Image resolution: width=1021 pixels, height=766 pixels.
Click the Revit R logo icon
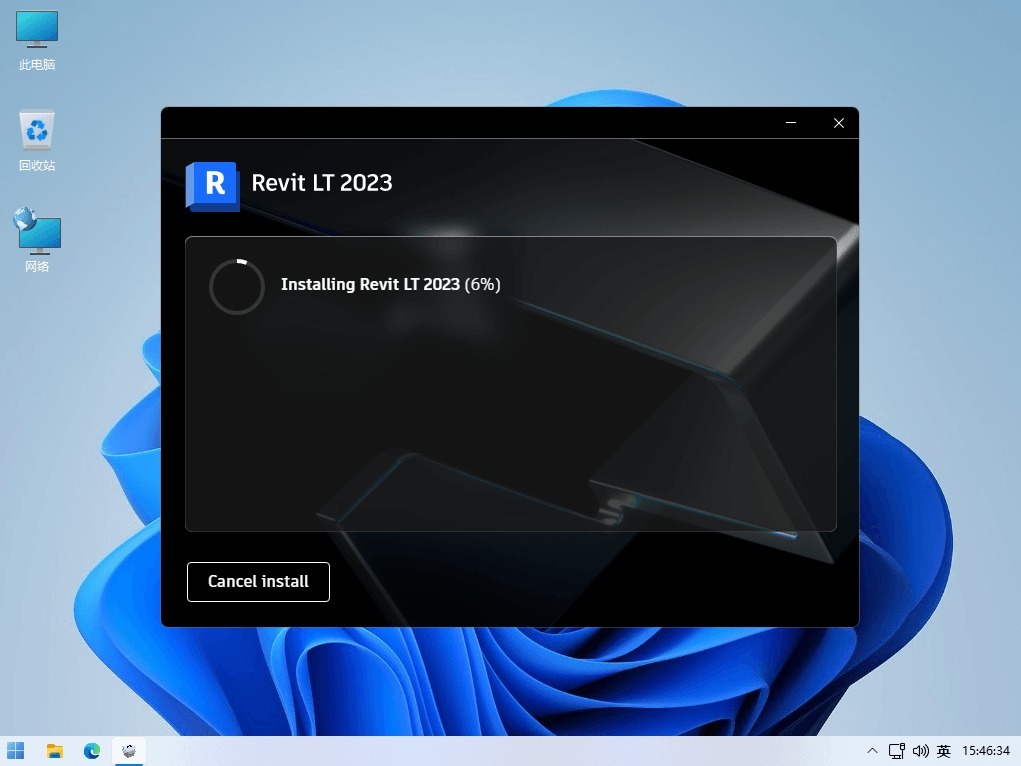[x=213, y=186]
